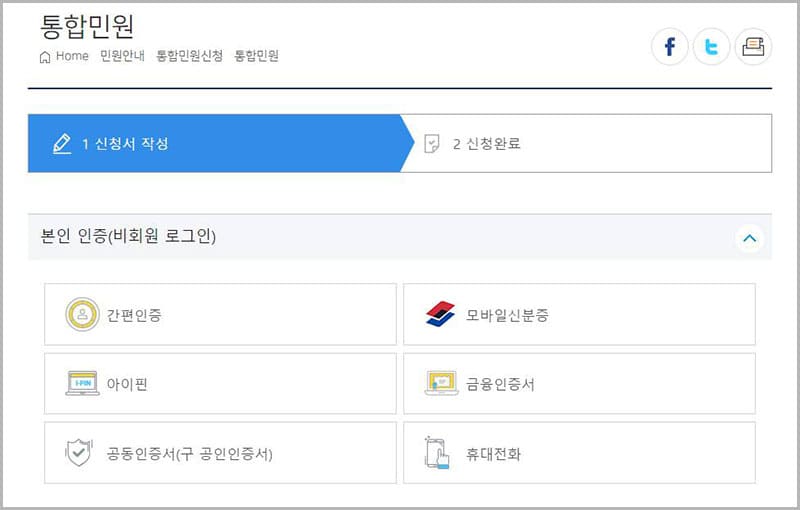Image resolution: width=800 pixels, height=510 pixels.
Task: Go to 통합민원 breadcrumb link
Action: (256, 56)
